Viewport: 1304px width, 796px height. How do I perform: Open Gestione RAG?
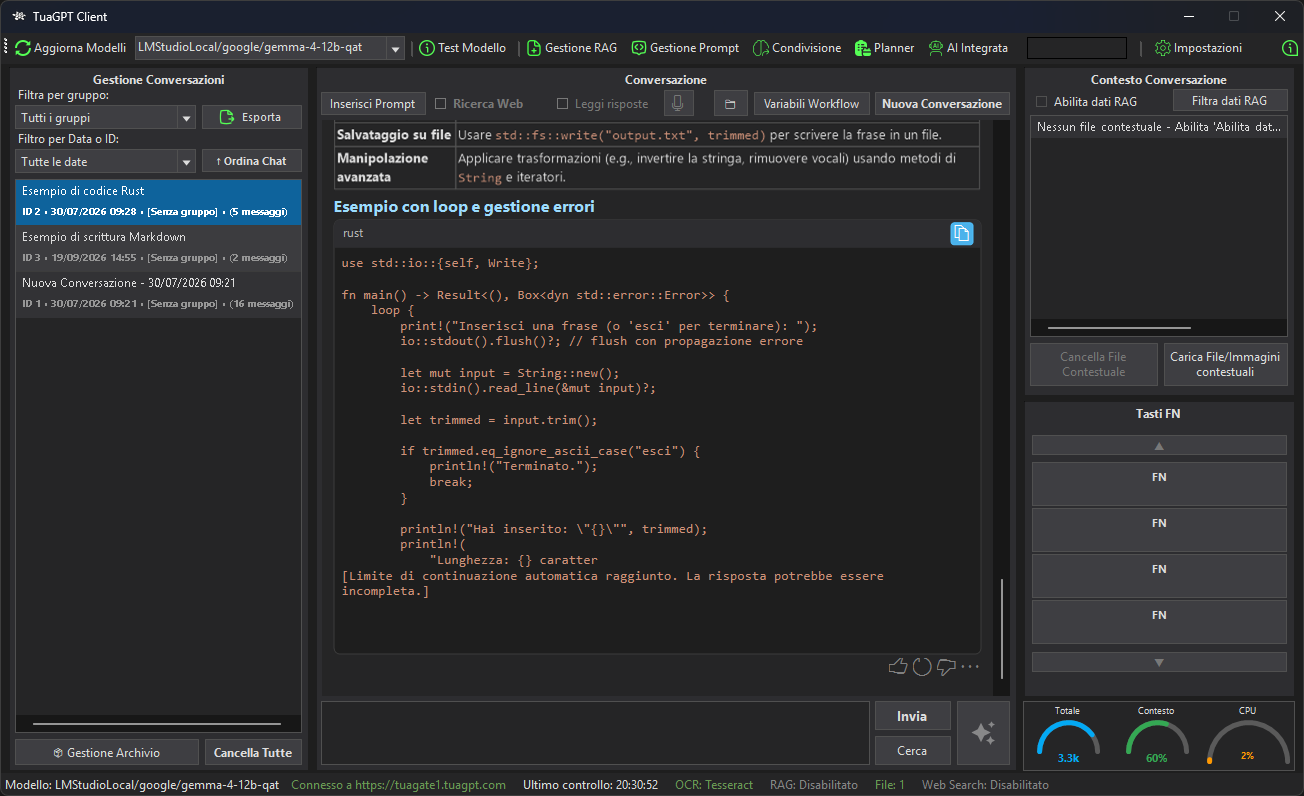click(572, 48)
